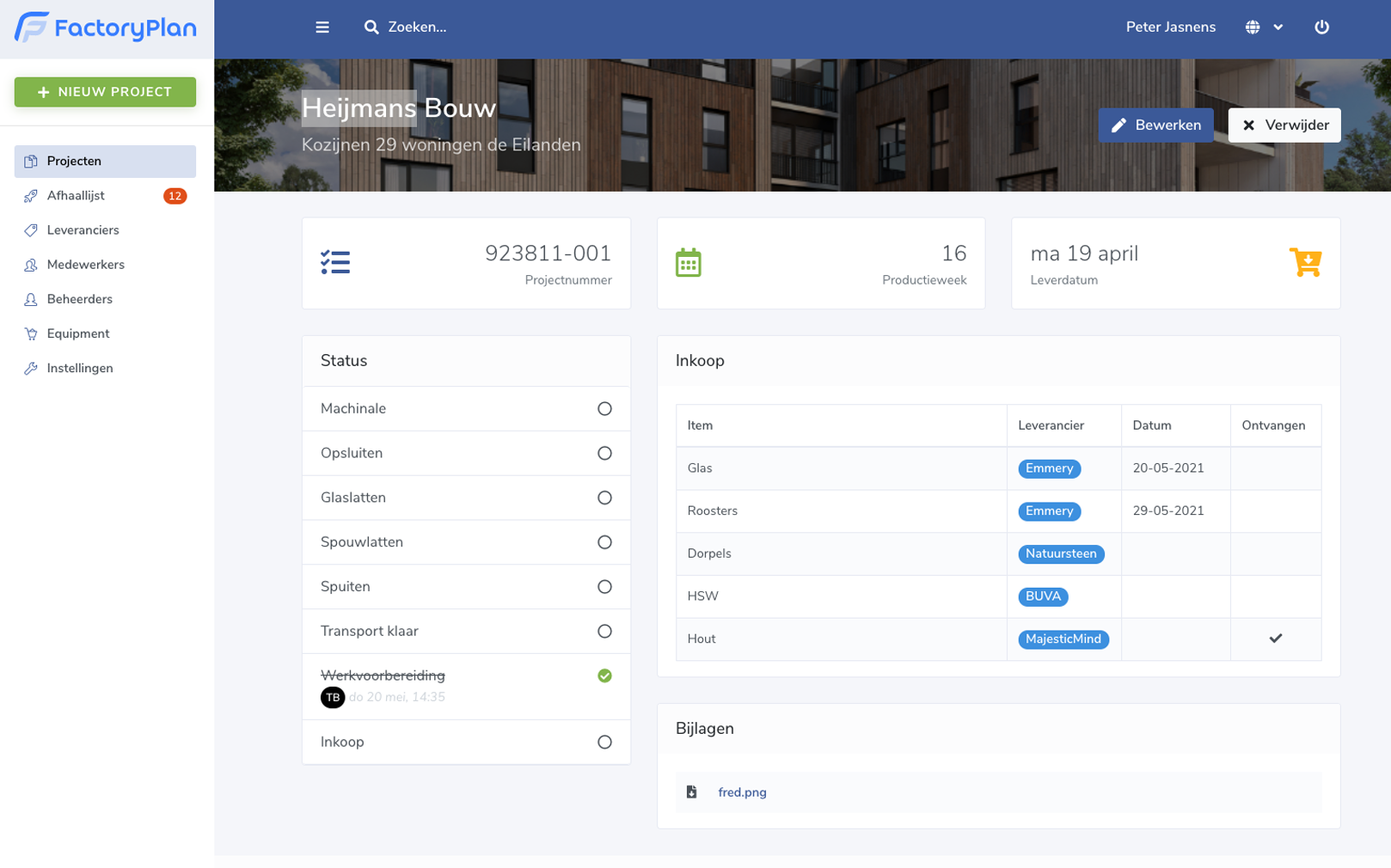Uncheck the completed Werkvoorbereiding status
The image size is (1391, 868).
click(604, 676)
